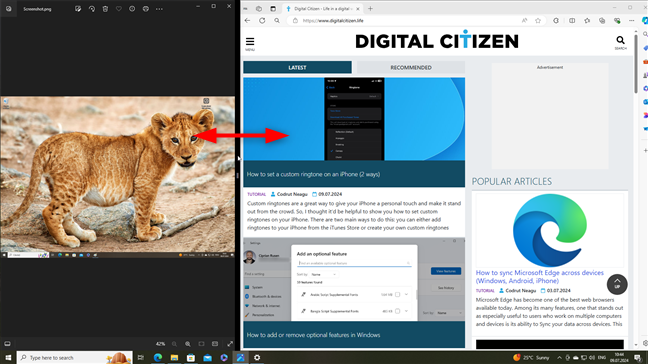This screenshot has height=364, width=648.
Task: Open Edge collections
Action: pyautogui.click(x=602, y=21)
